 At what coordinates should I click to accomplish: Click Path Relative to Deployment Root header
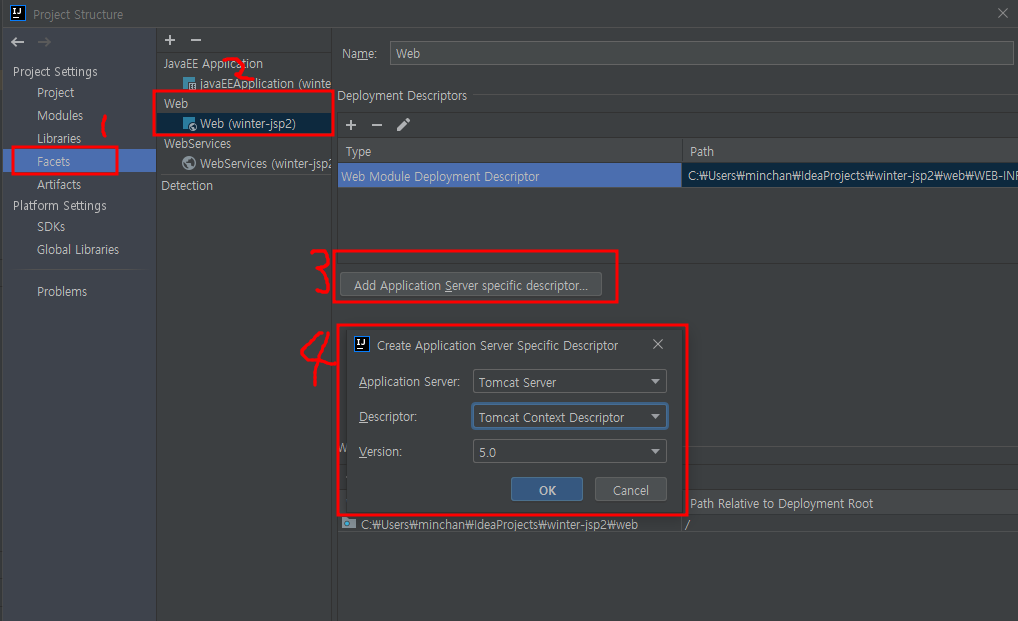pyautogui.click(x=781, y=504)
